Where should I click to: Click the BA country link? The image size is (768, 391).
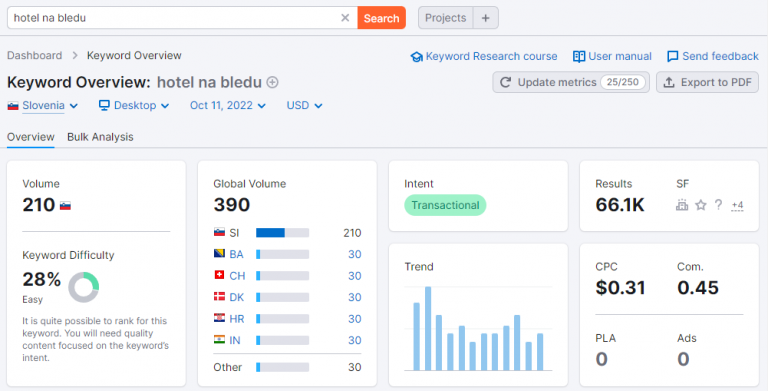[x=236, y=254]
